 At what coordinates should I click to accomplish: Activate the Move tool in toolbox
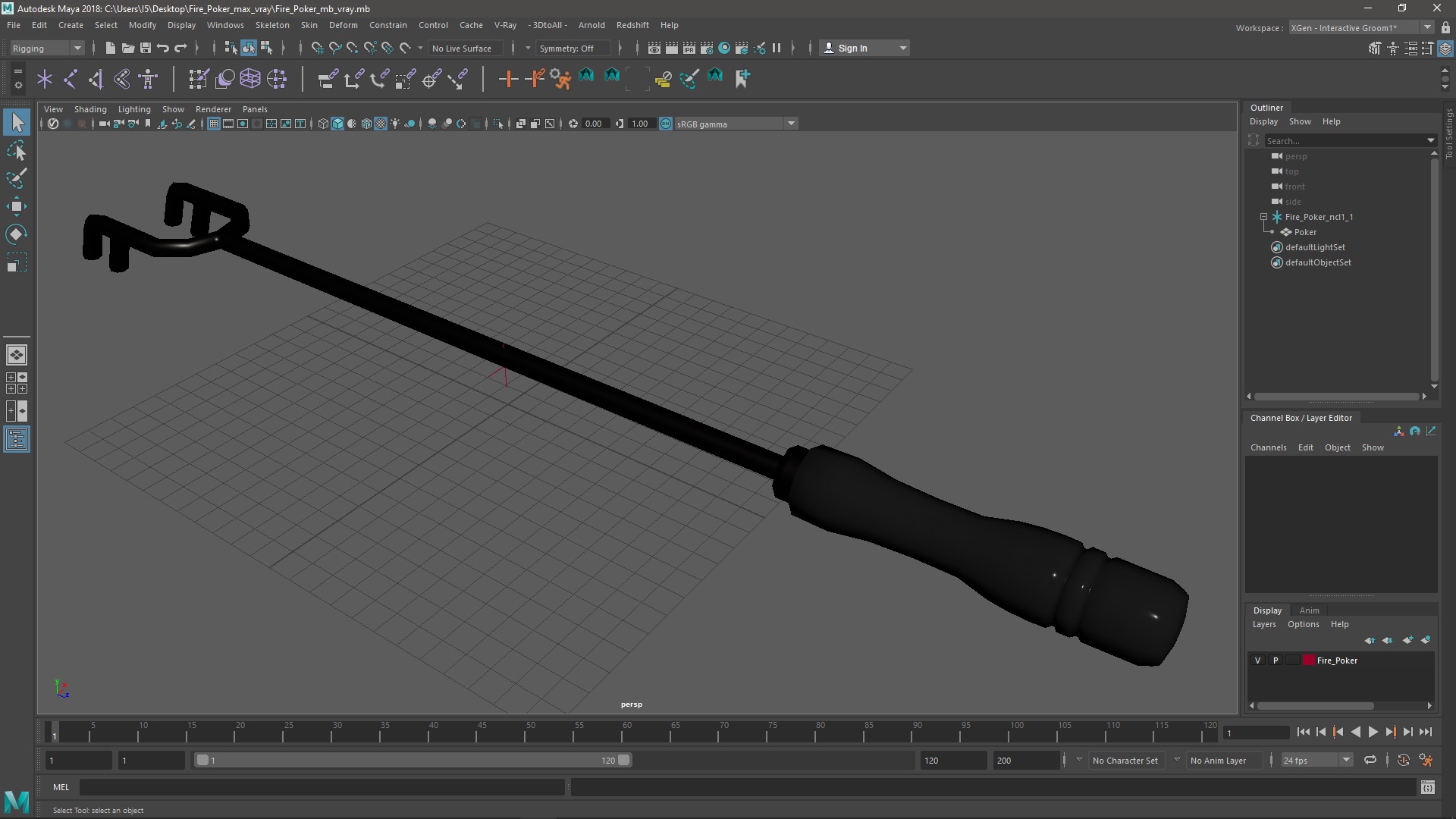(17, 206)
